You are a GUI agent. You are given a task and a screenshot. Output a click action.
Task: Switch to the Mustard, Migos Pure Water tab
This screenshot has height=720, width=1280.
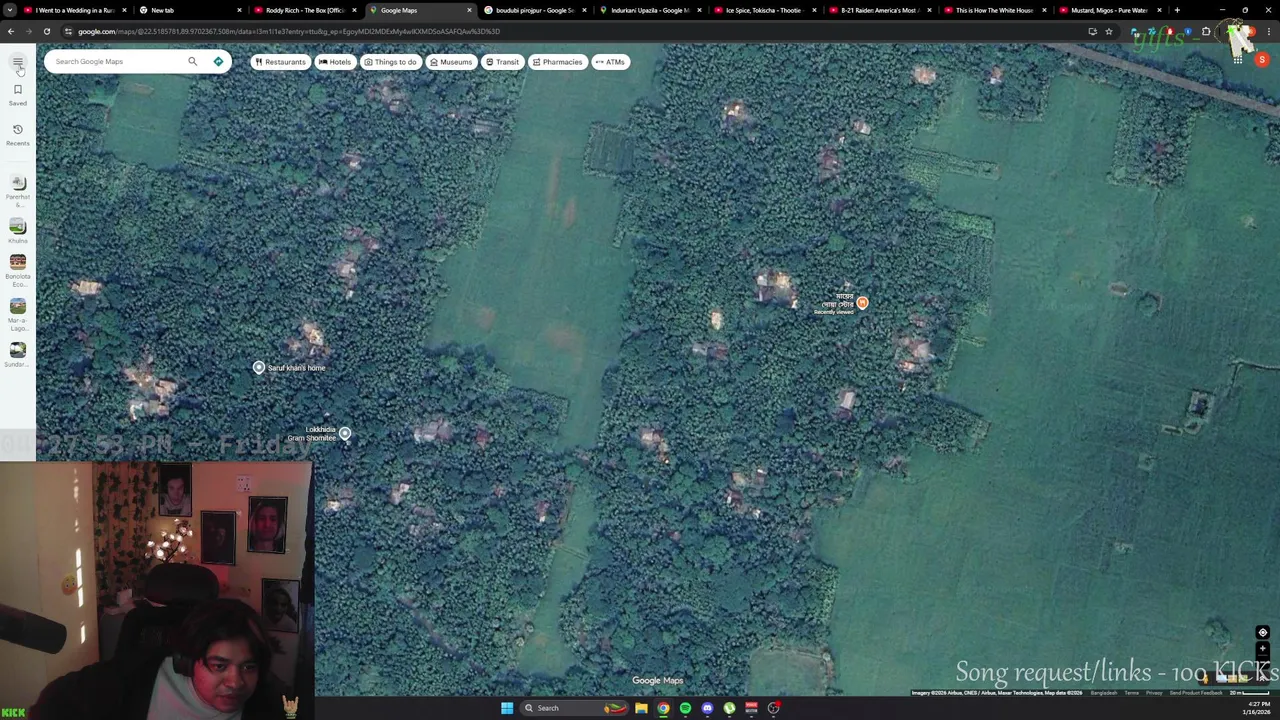pyautogui.click(x=1109, y=10)
